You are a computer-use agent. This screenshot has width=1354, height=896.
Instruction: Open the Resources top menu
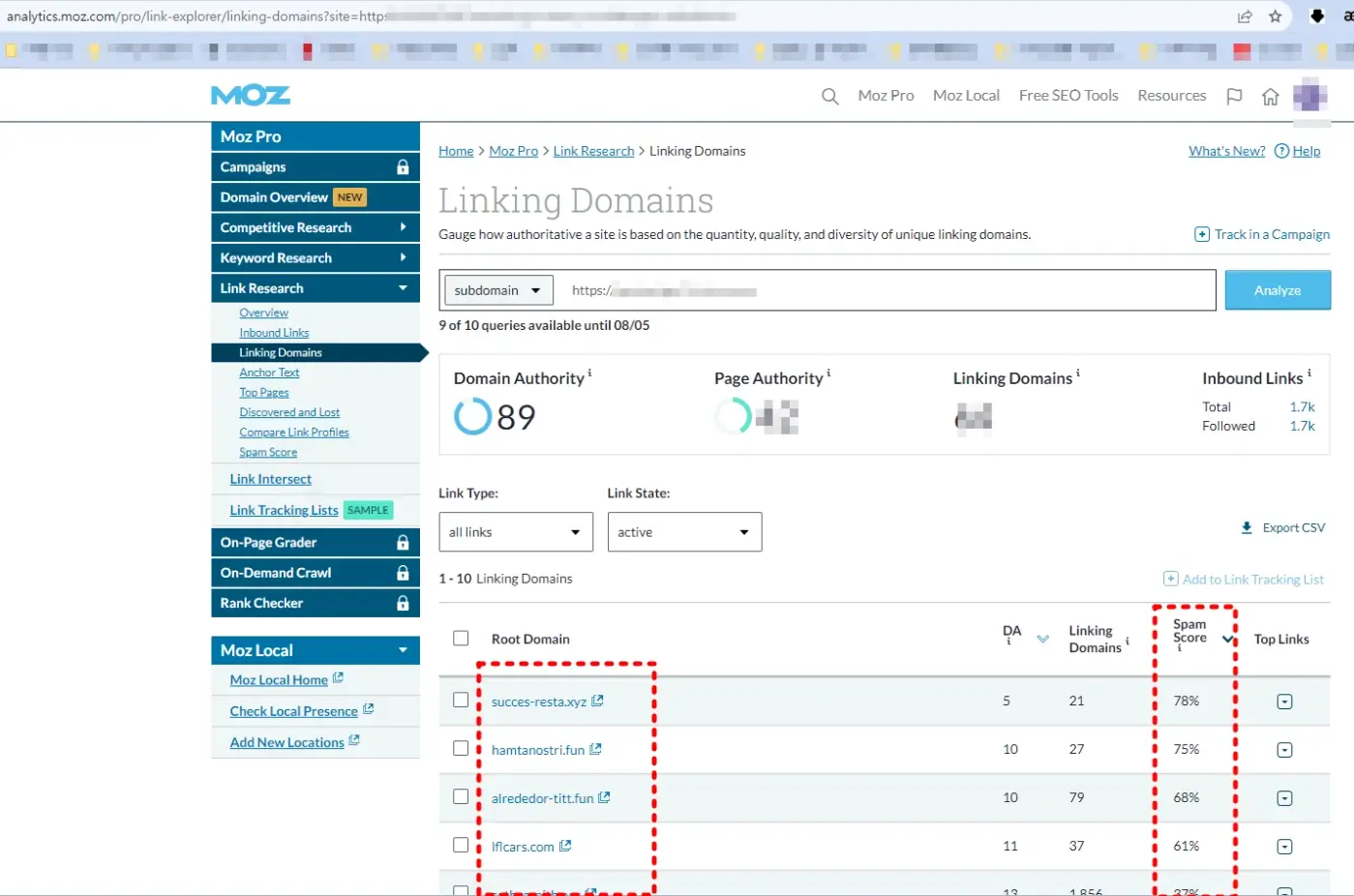[x=1172, y=96]
